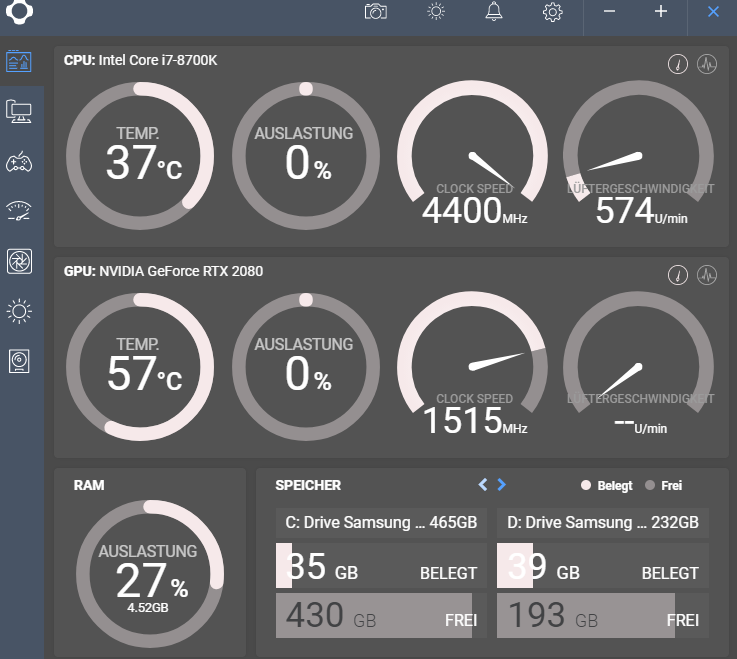
Task: Click the CPU: Intel Core i7-8700K title
Action: pyautogui.click(x=141, y=60)
